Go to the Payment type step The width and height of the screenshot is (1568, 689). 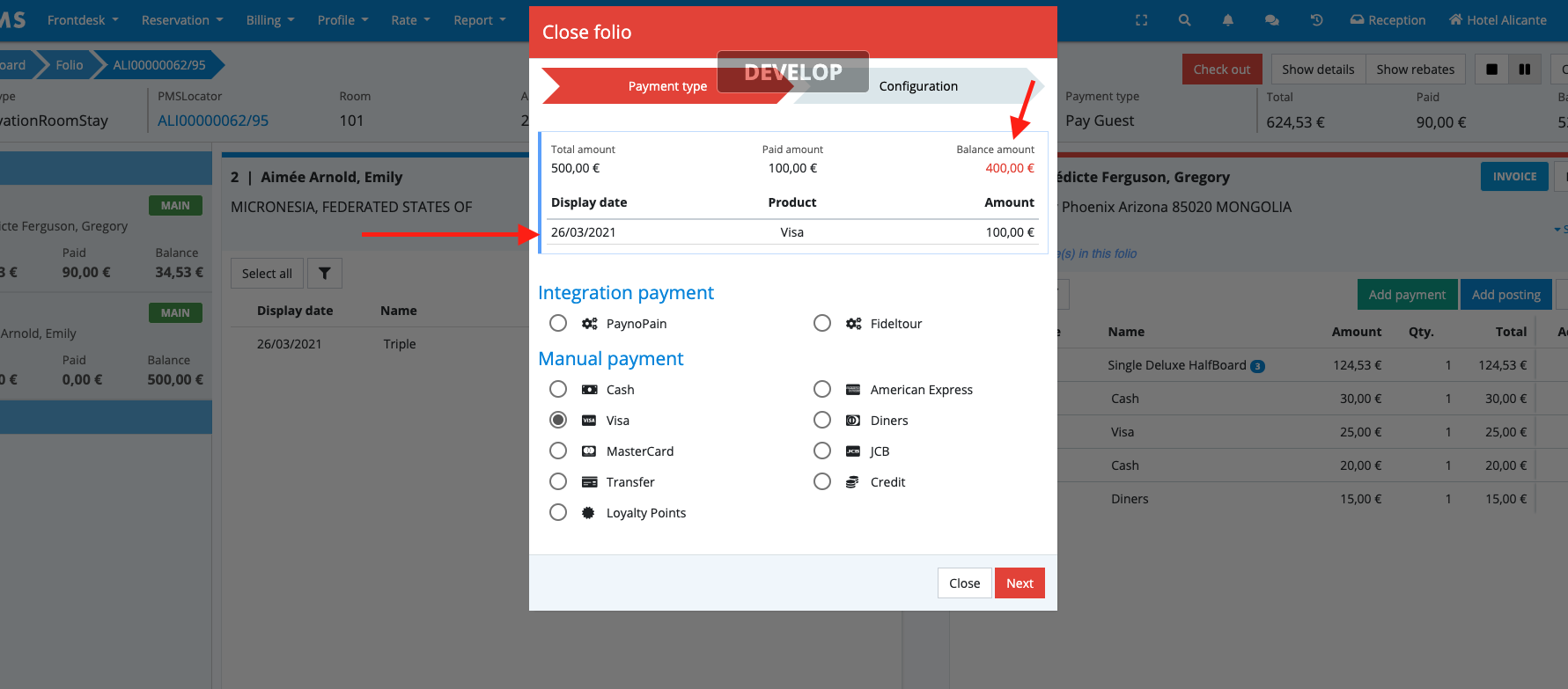pos(666,86)
